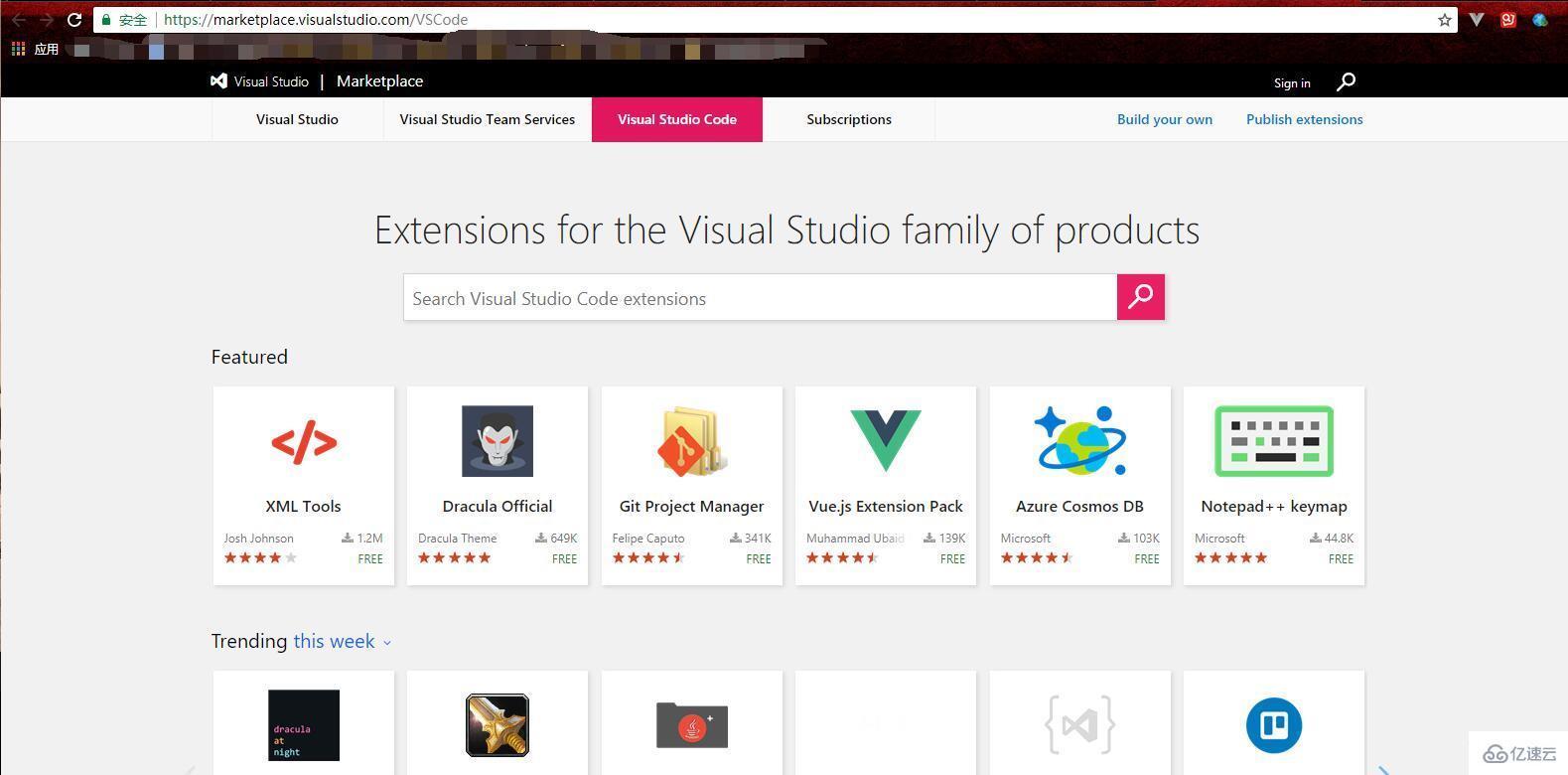
Task: Click the 44.8K download count
Action: pyautogui.click(x=1332, y=539)
